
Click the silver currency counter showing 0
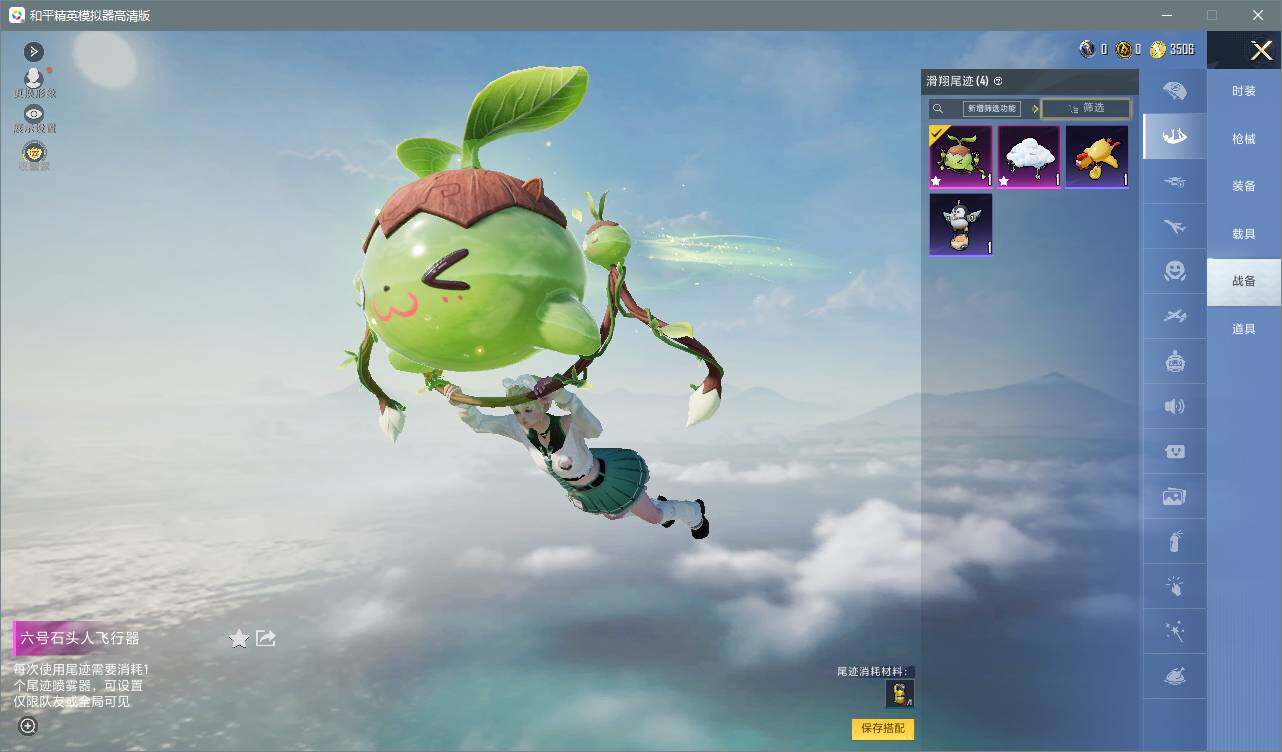tap(1094, 49)
